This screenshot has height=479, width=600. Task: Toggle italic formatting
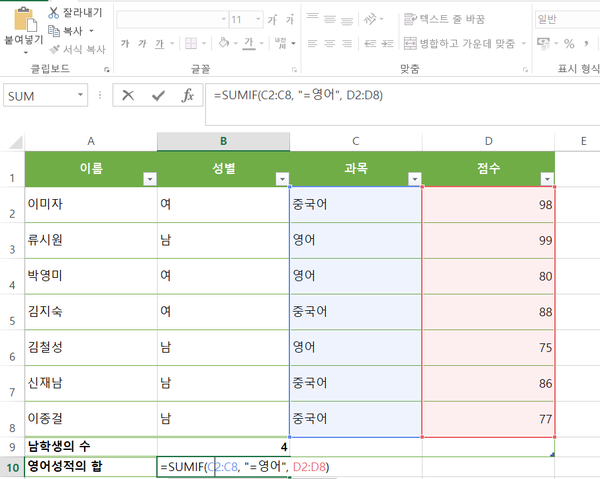[x=142, y=44]
